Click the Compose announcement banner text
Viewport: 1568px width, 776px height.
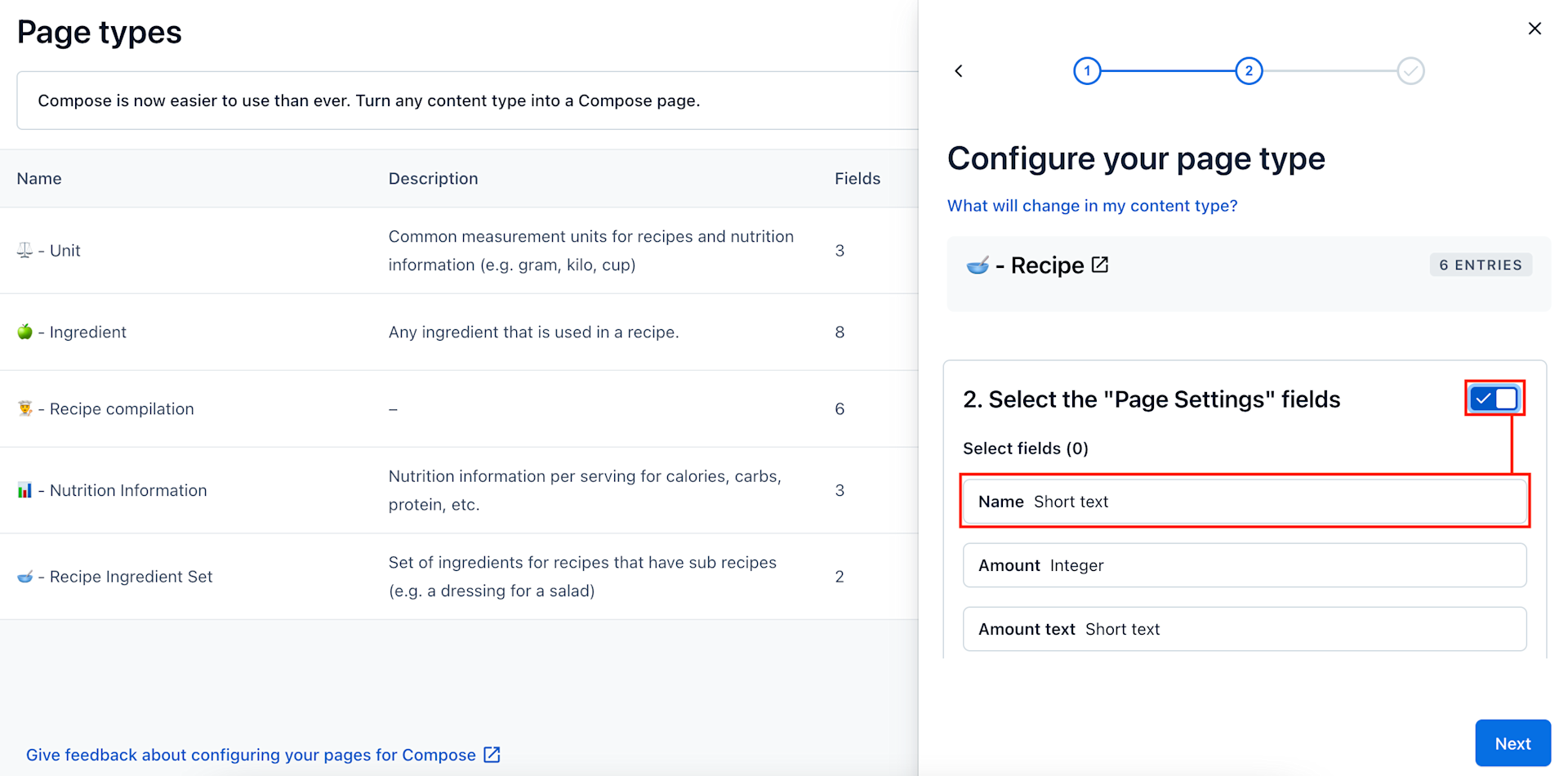(369, 100)
